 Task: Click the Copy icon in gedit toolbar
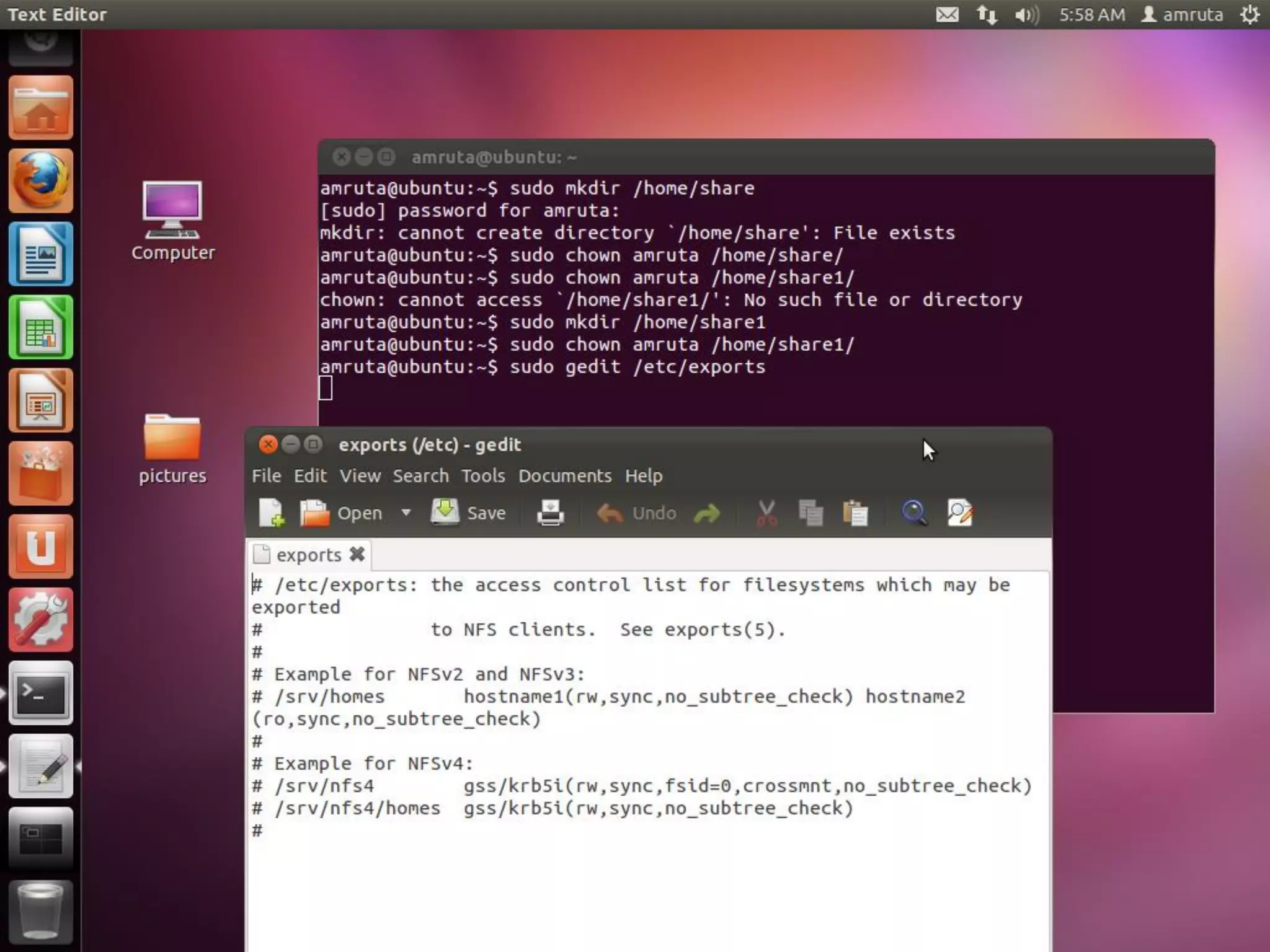(810, 513)
